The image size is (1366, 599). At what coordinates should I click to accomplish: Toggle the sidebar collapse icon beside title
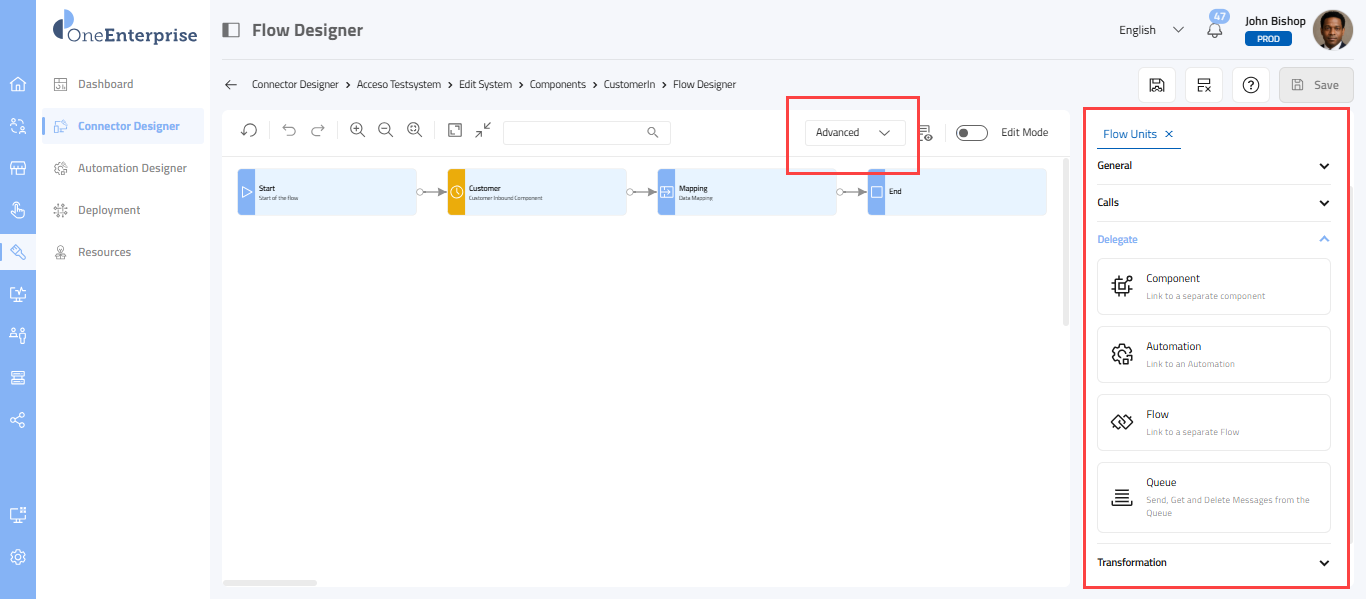tap(231, 30)
